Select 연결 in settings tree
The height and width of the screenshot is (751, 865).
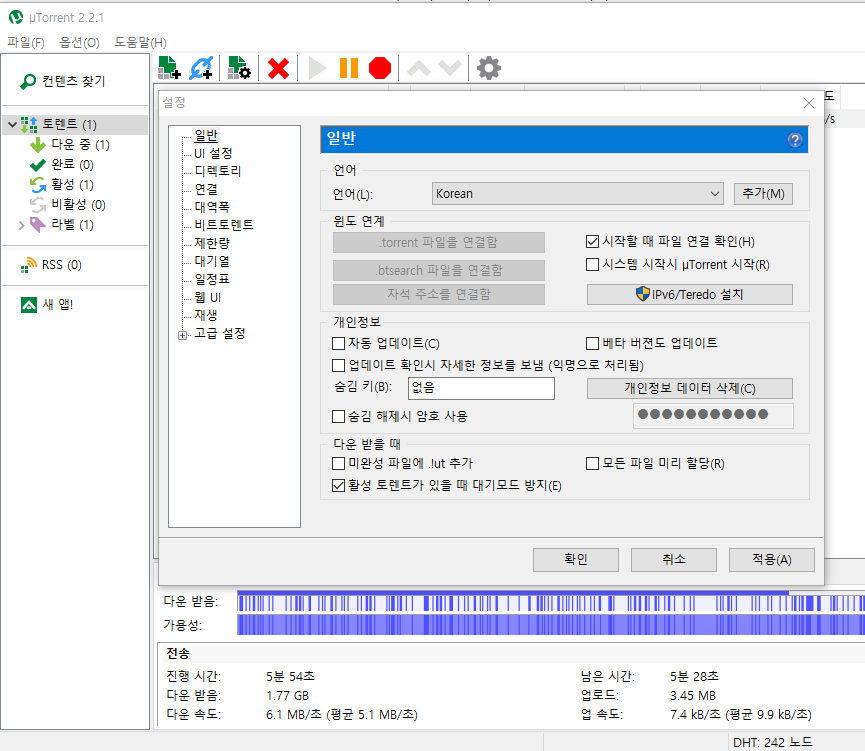(206, 189)
